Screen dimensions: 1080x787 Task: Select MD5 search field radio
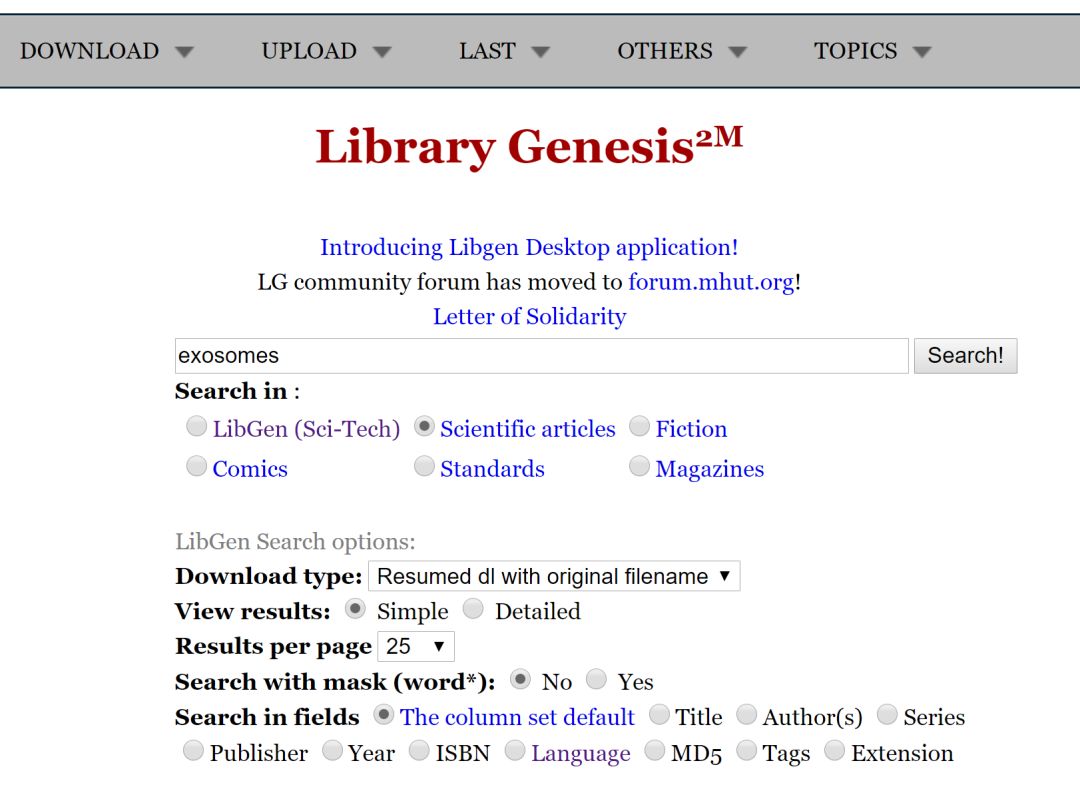coord(655,751)
